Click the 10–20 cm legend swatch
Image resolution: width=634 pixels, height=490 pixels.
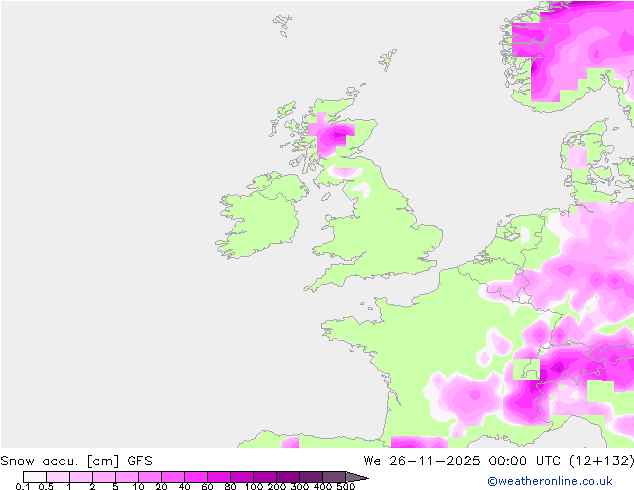click(150, 477)
